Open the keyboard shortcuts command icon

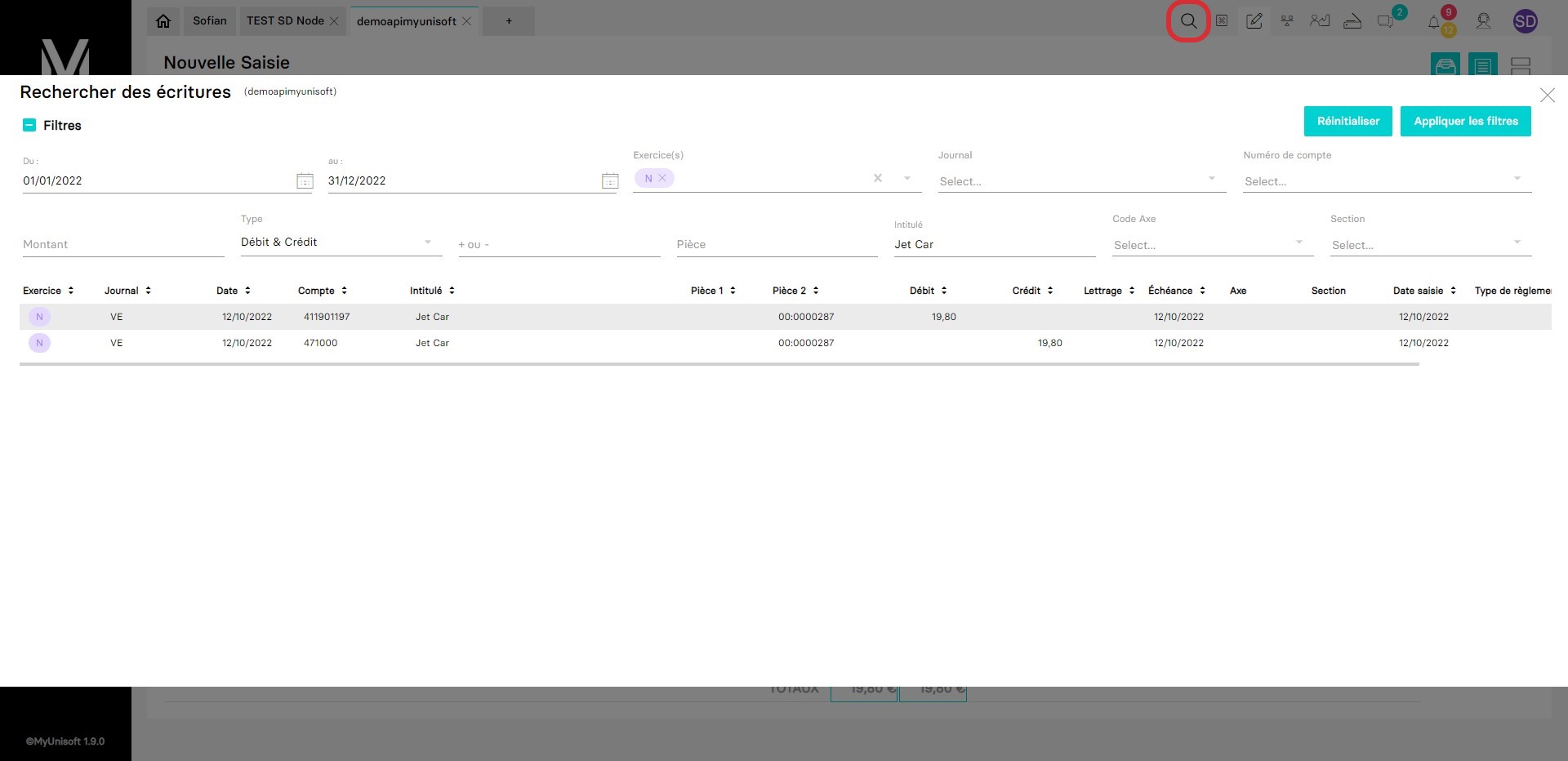(1222, 21)
